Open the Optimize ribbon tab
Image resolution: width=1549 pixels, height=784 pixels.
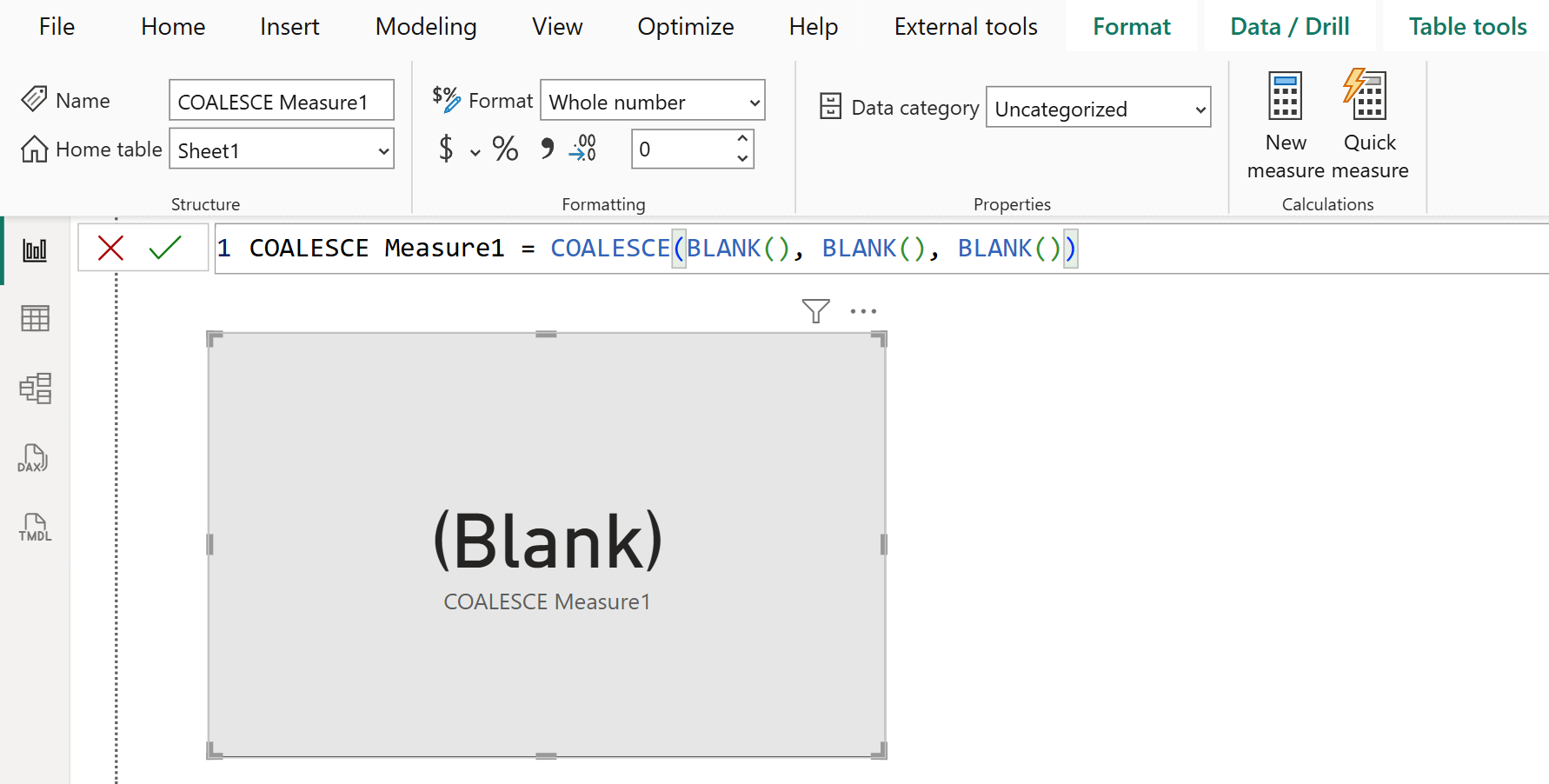(685, 26)
